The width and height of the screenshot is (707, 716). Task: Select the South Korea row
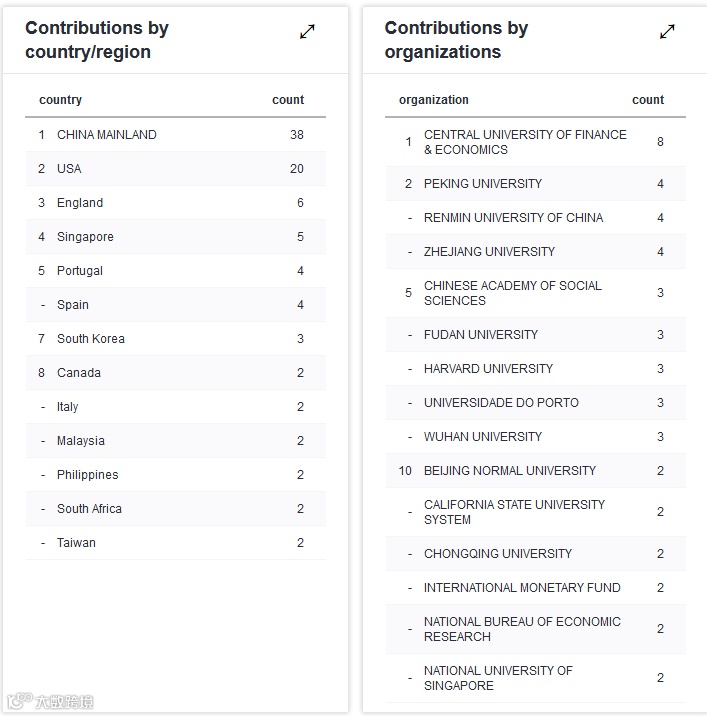[91, 339]
